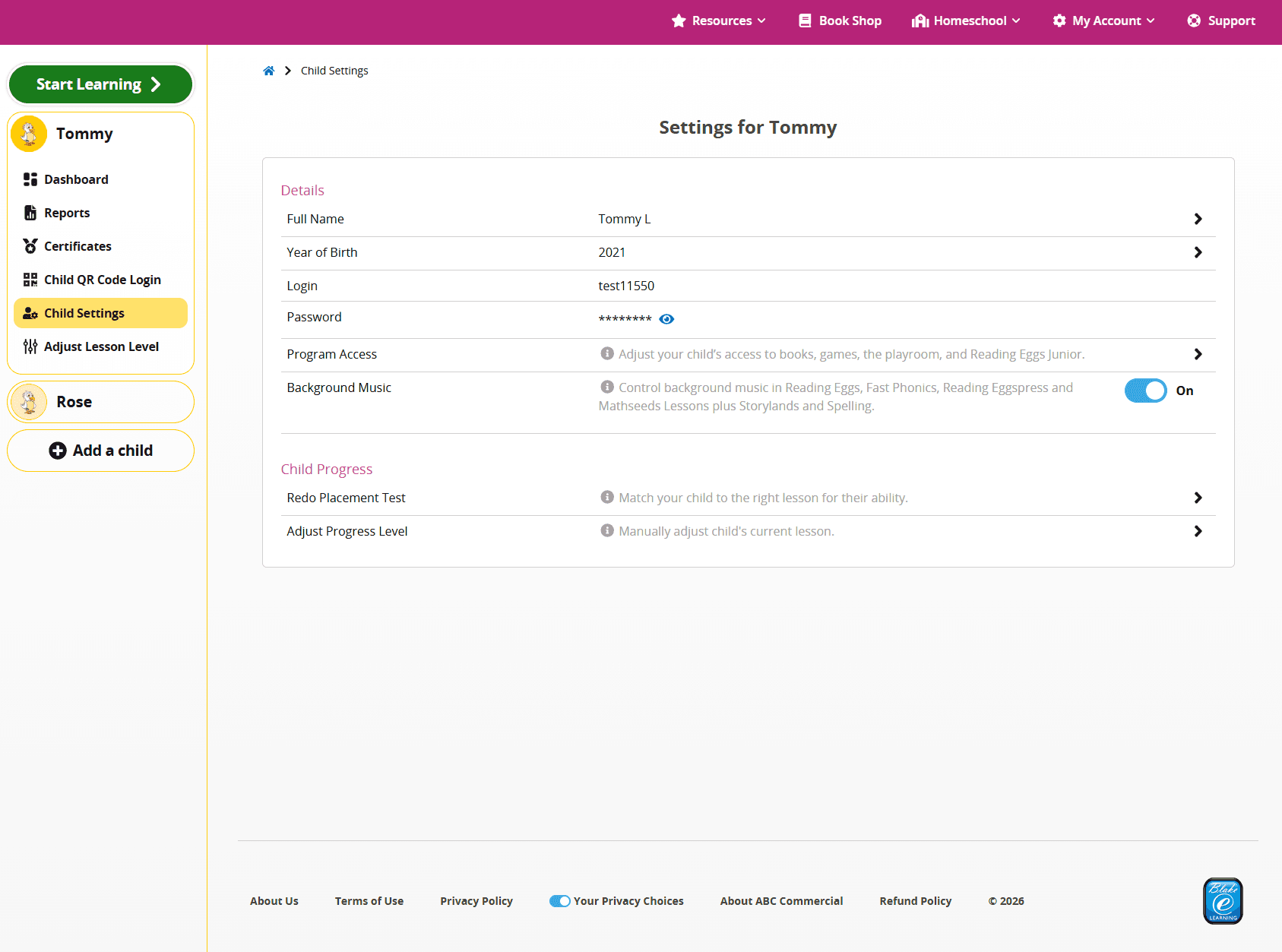The image size is (1282, 952).
Task: Click the login value test11550
Action: (x=626, y=286)
